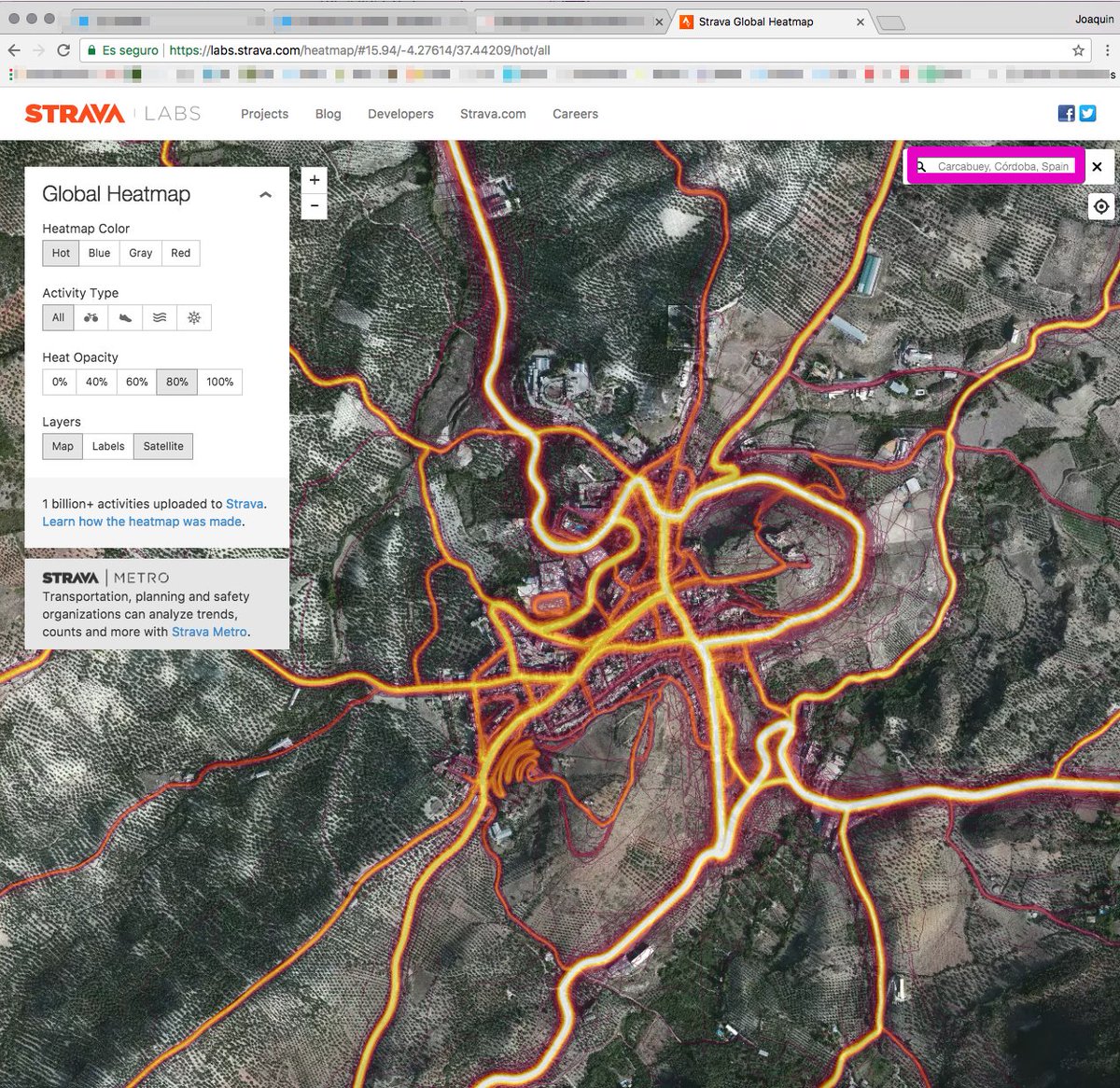Close the Strava Global Heatmap tab
Image resolution: width=1120 pixels, height=1088 pixels.
[x=861, y=21]
